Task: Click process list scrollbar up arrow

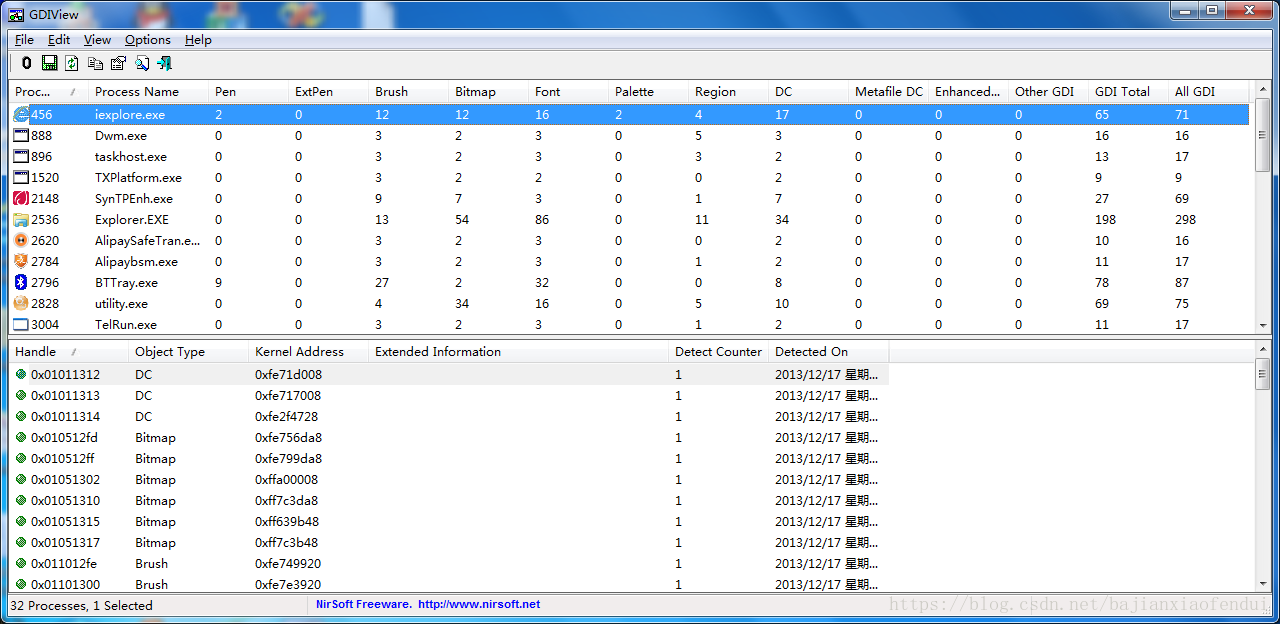Action: click(x=1262, y=91)
